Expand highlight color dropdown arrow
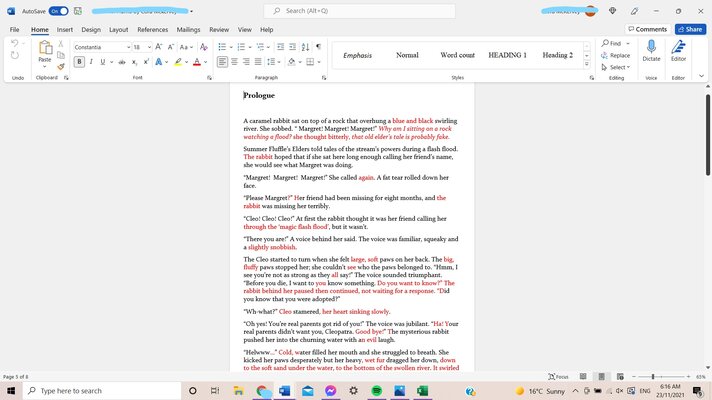This screenshot has height=400, width=712. click(186, 62)
